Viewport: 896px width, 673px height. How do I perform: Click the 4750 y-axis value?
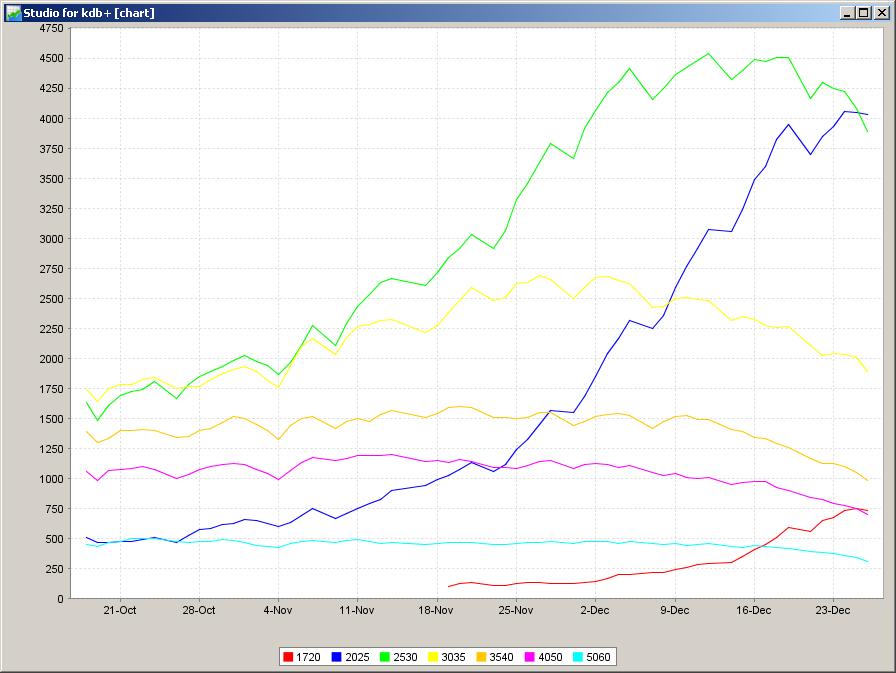tap(51, 29)
